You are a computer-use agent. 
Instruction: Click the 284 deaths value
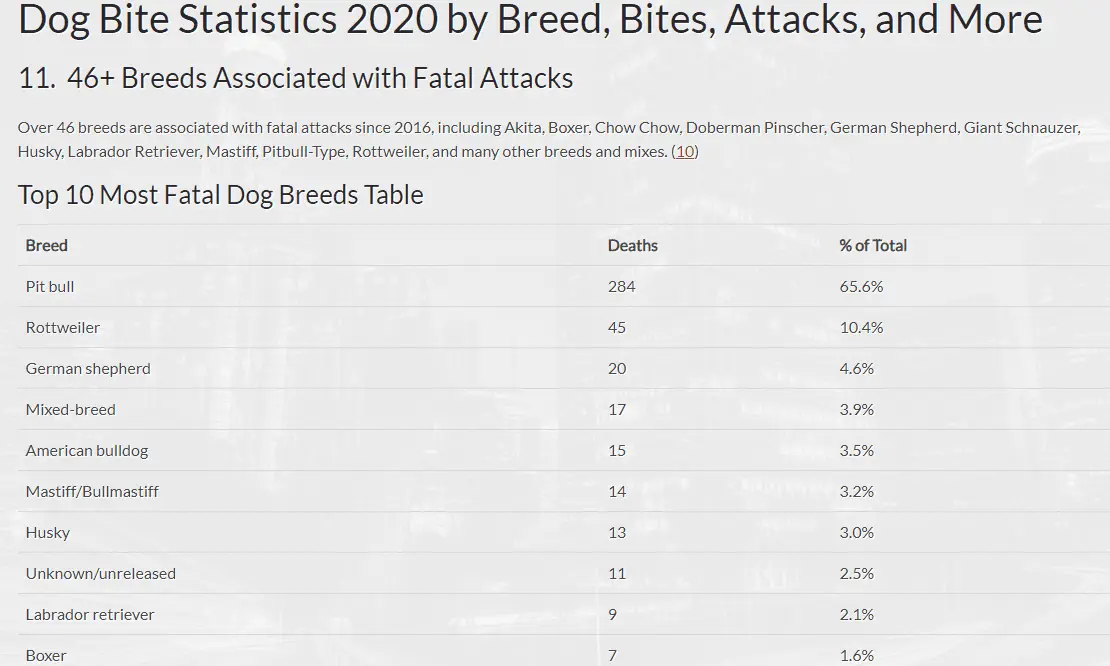tap(621, 286)
